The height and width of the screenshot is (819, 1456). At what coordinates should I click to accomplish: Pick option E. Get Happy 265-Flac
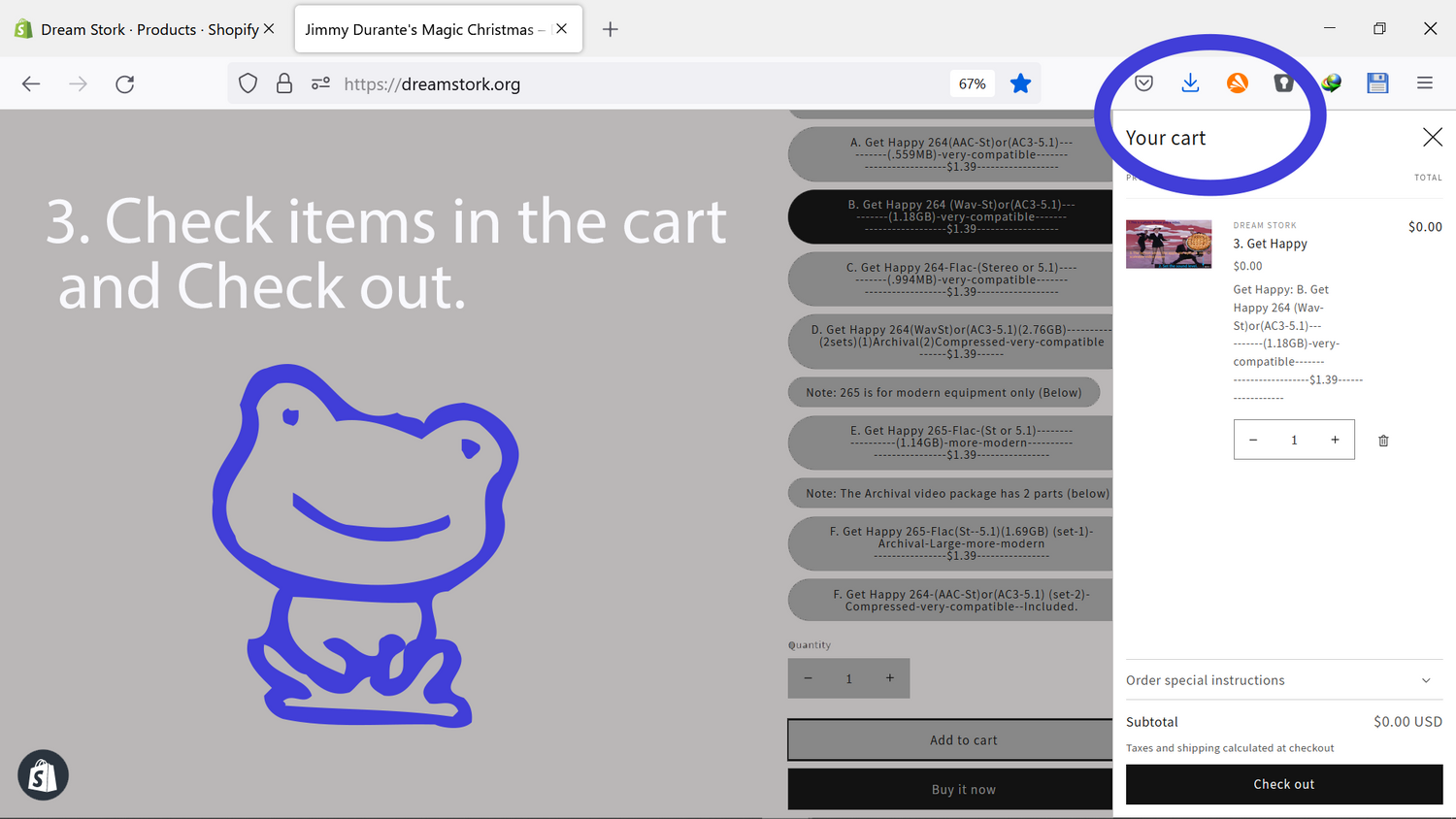pos(951,442)
